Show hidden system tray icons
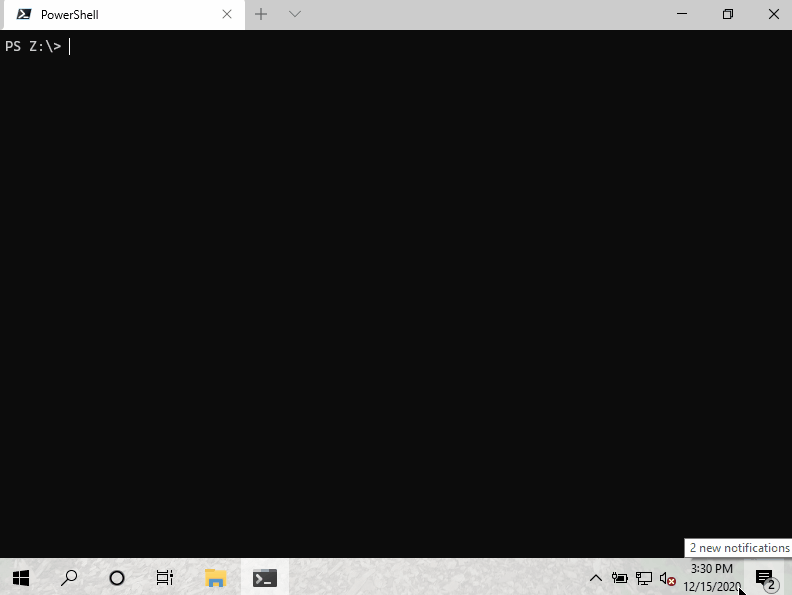This screenshot has width=792, height=595. click(596, 578)
